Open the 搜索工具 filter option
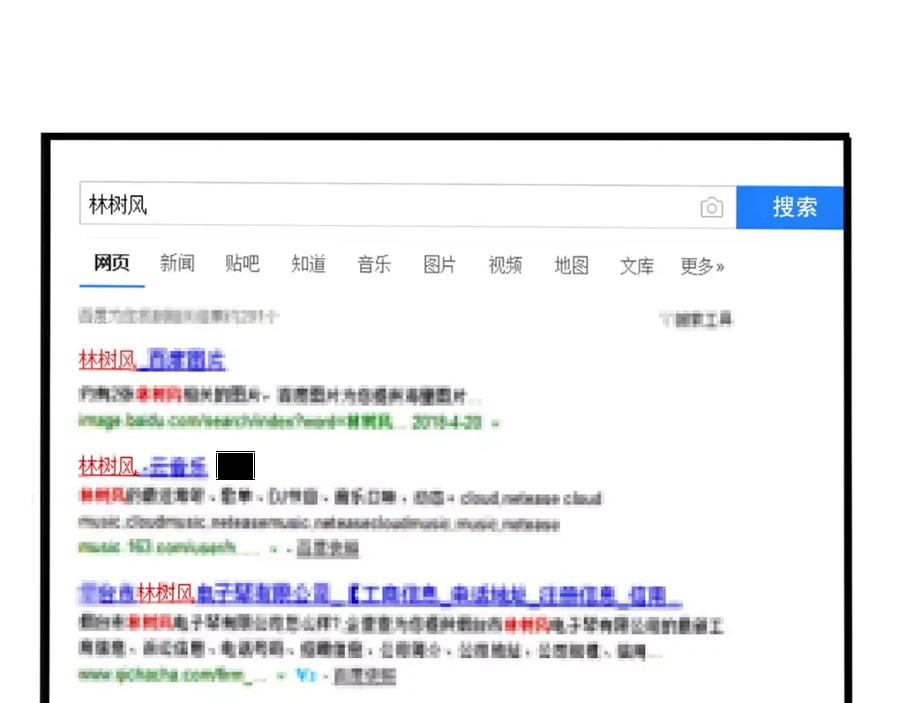This screenshot has width=900, height=703. pyautogui.click(x=697, y=319)
